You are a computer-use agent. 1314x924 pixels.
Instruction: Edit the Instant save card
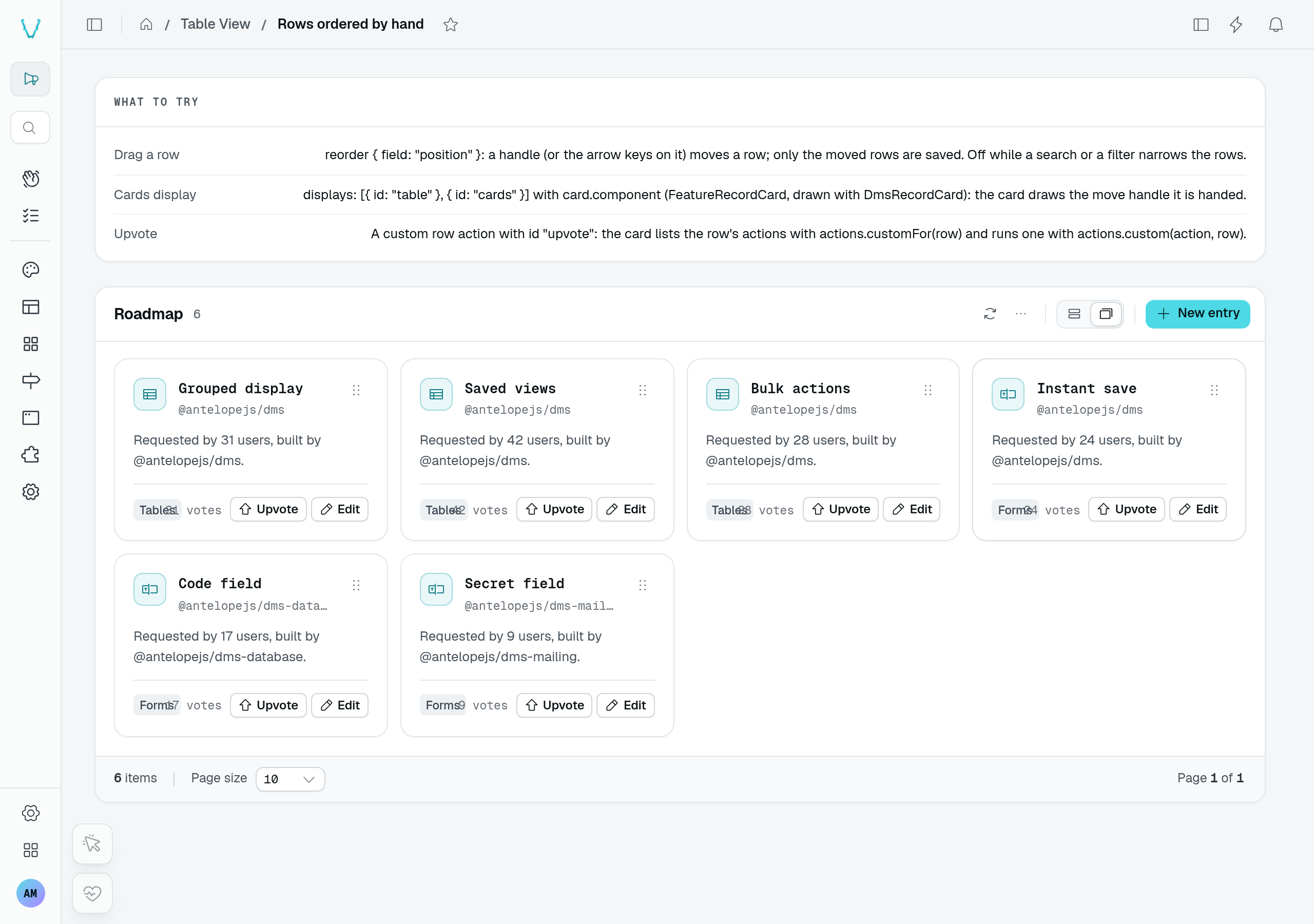pyautogui.click(x=1198, y=510)
